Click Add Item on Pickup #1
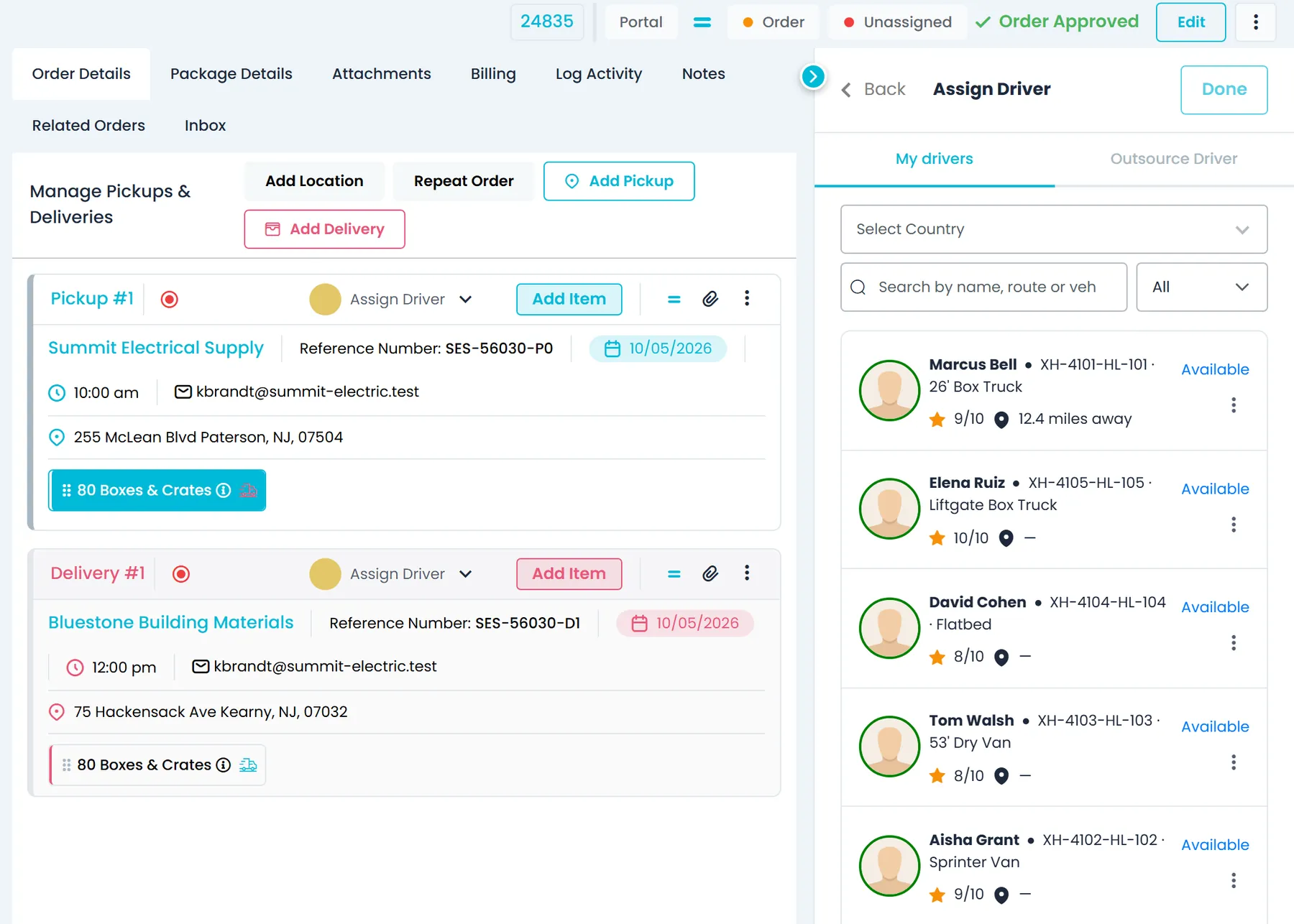The image size is (1294, 924). coord(569,299)
